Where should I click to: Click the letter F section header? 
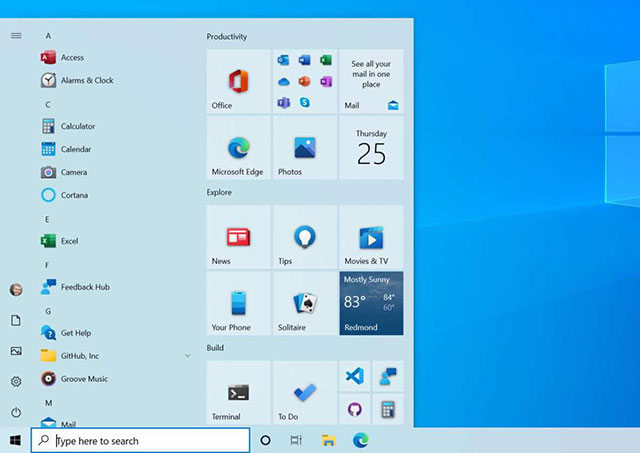[47, 265]
